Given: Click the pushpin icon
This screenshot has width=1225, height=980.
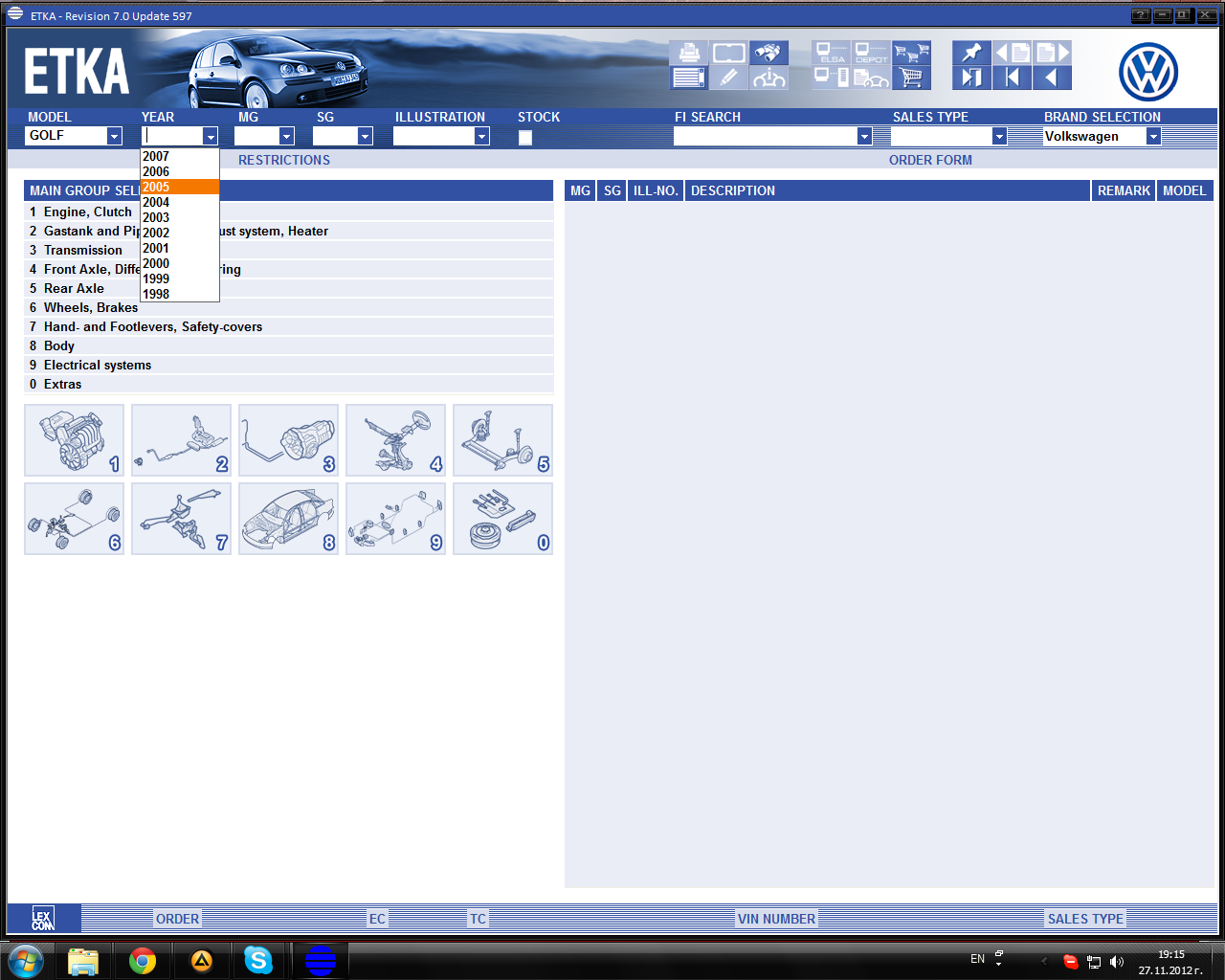Looking at the screenshot, I should pos(971,53).
